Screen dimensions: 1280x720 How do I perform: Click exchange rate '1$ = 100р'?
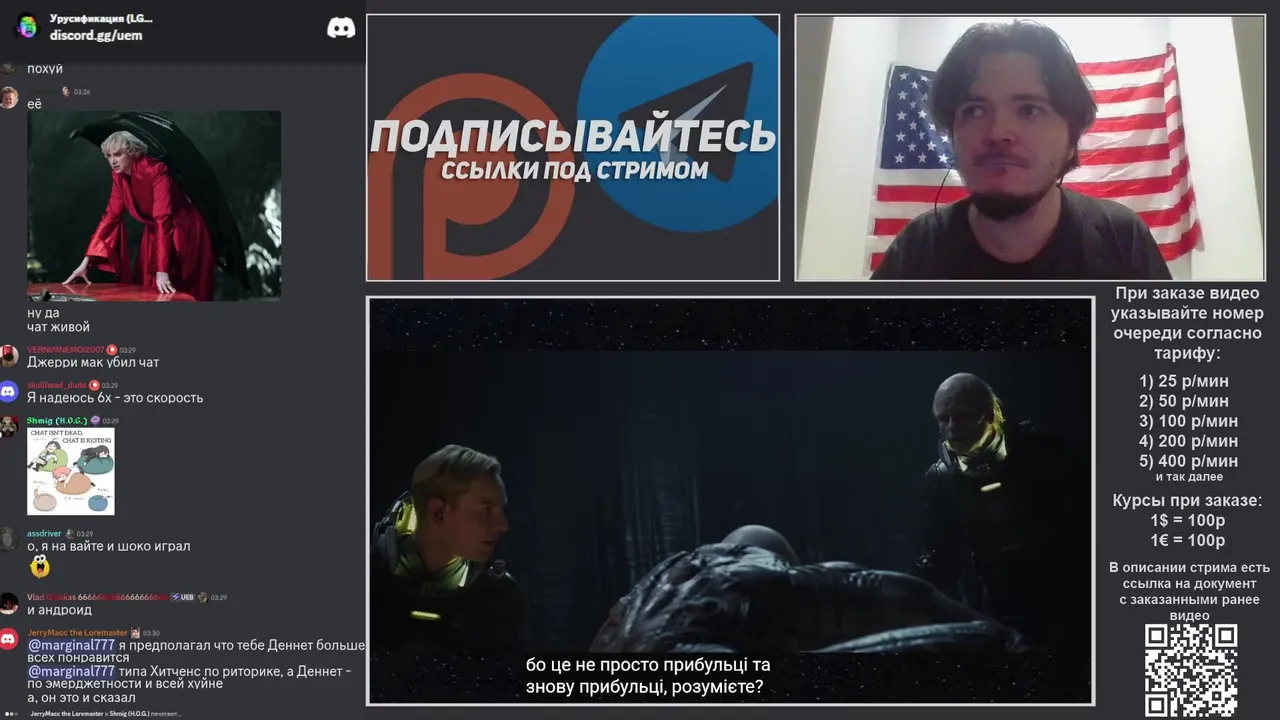click(x=1188, y=520)
